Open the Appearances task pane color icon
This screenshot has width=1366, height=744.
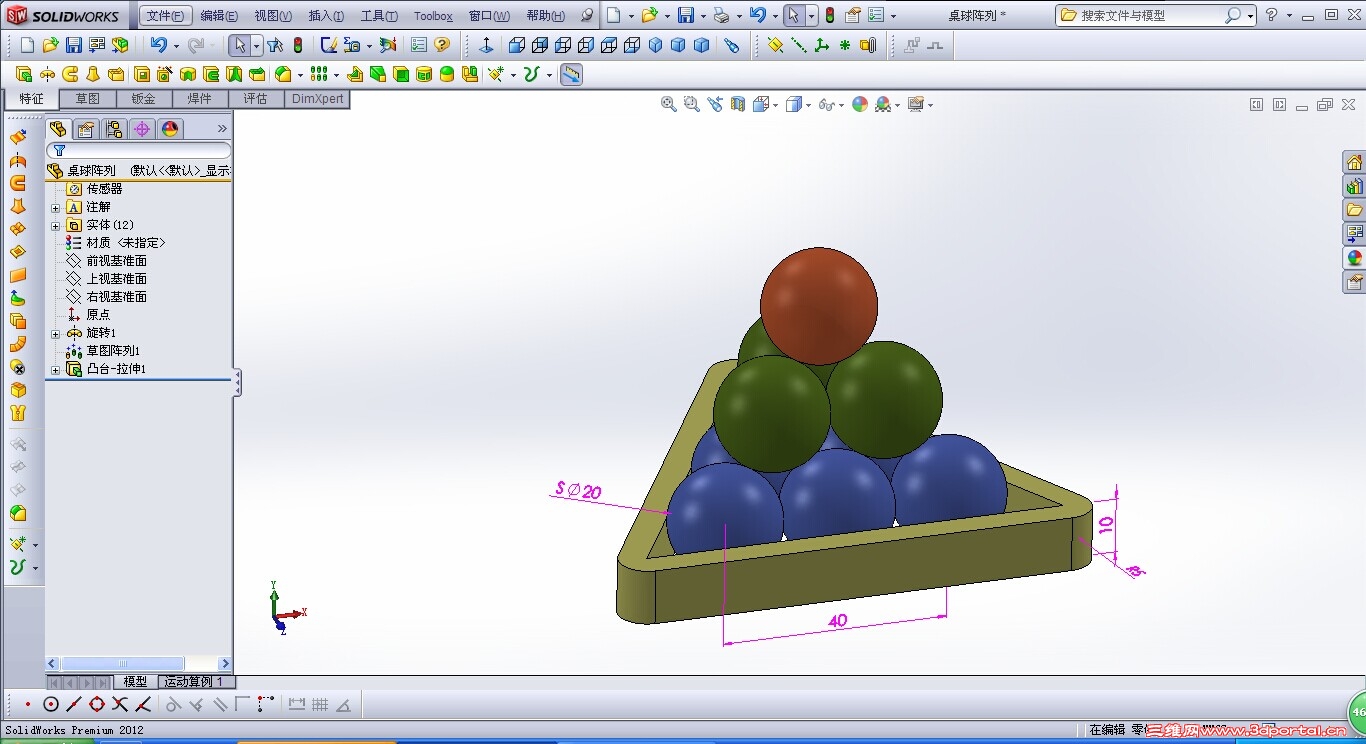(1354, 258)
